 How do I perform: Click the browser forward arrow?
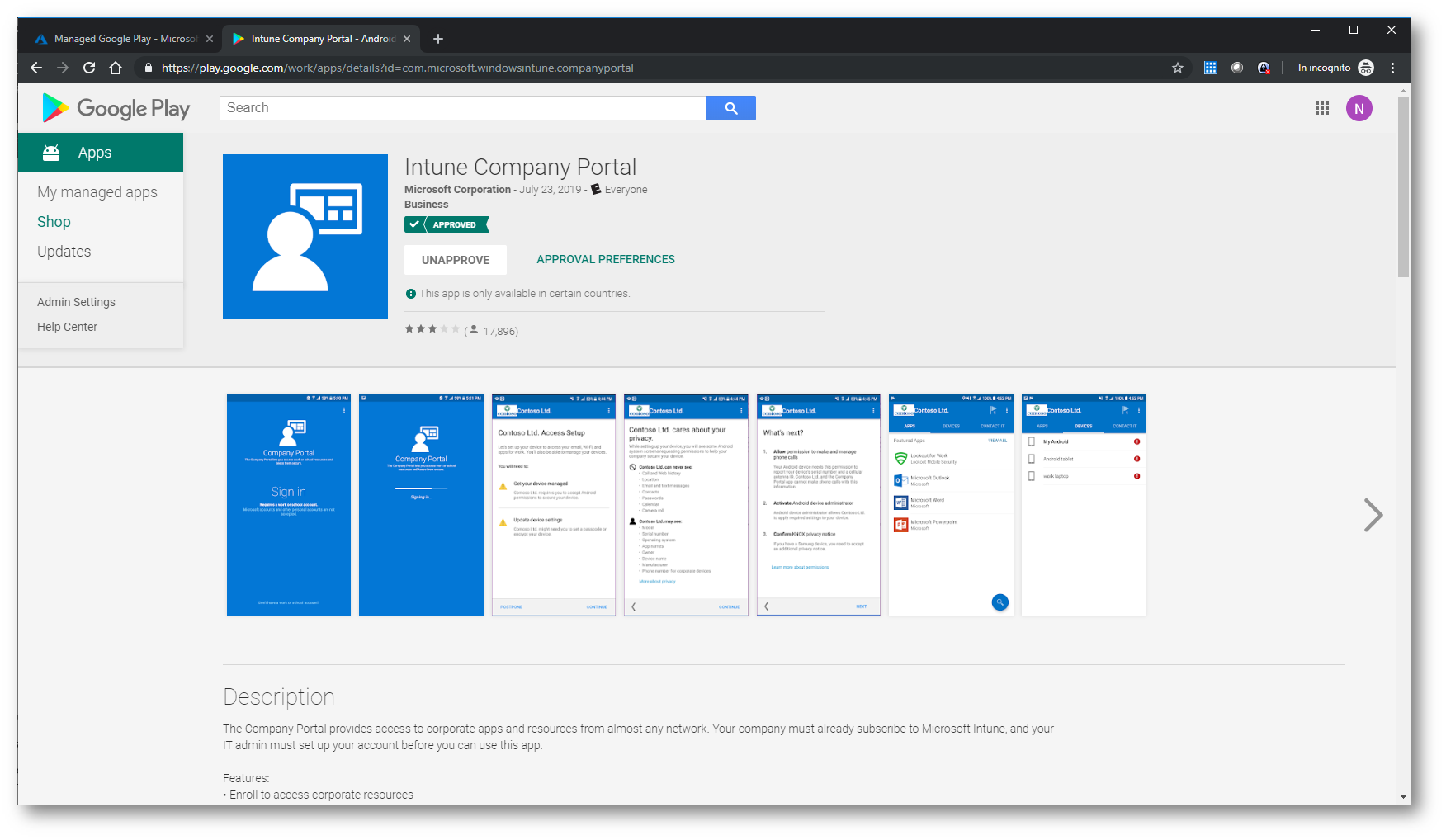click(x=63, y=68)
